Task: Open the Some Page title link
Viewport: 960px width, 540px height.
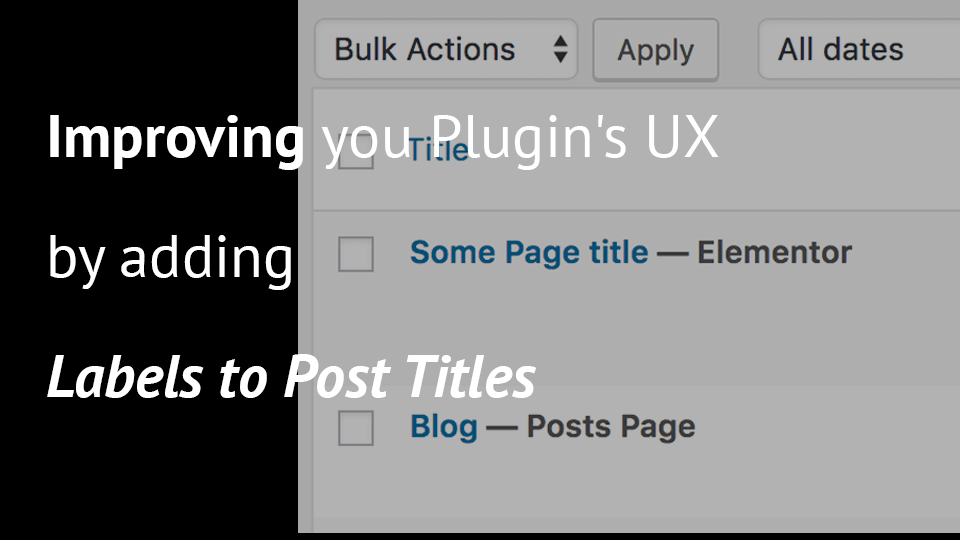Action: click(529, 253)
